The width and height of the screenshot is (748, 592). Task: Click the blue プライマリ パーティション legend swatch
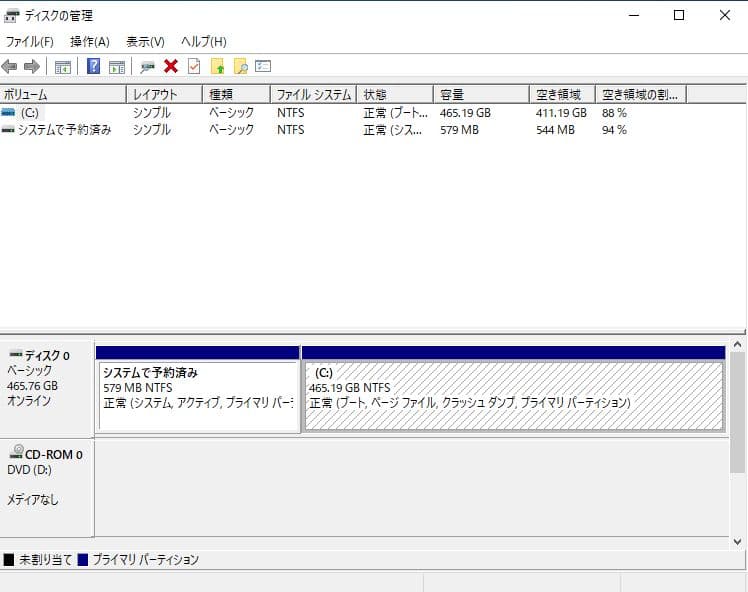(83, 560)
